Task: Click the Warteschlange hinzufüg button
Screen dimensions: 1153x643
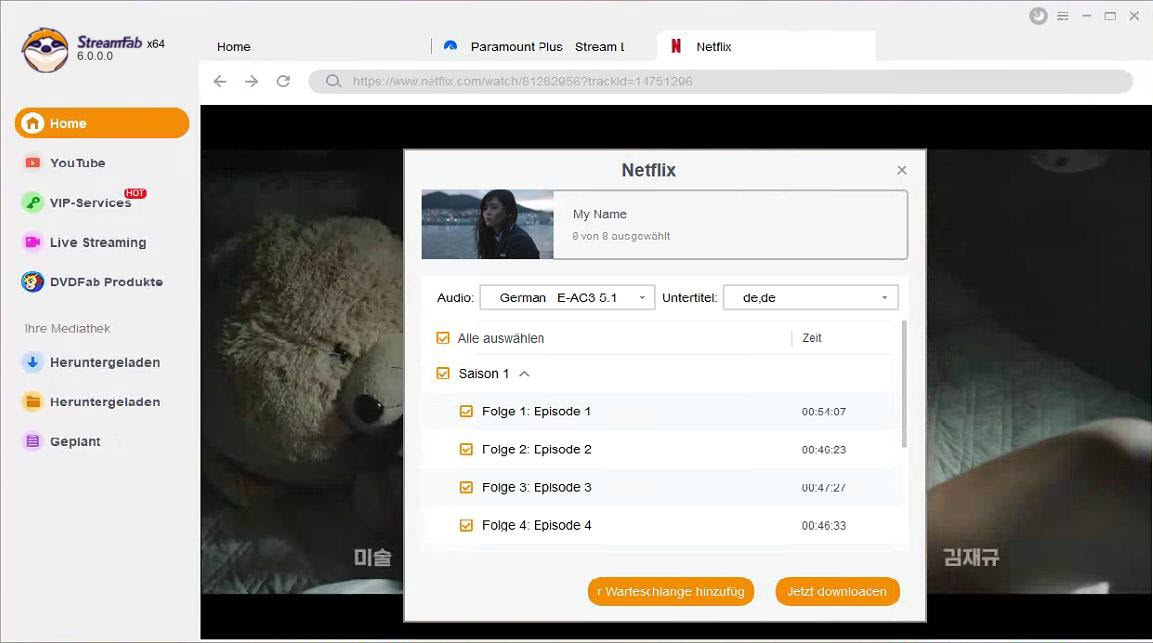Action: [671, 592]
